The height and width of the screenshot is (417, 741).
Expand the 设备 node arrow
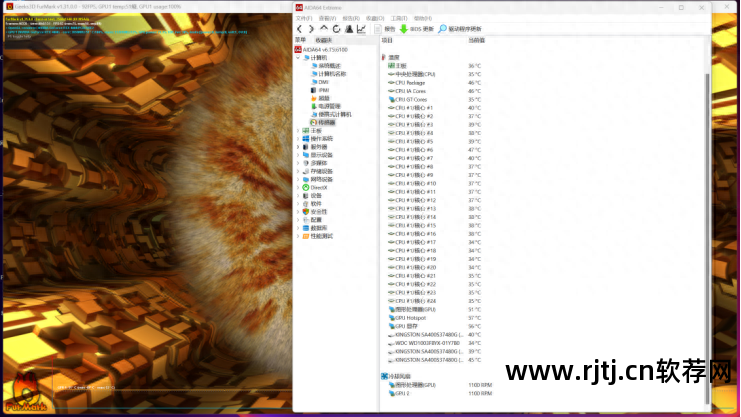click(298, 196)
